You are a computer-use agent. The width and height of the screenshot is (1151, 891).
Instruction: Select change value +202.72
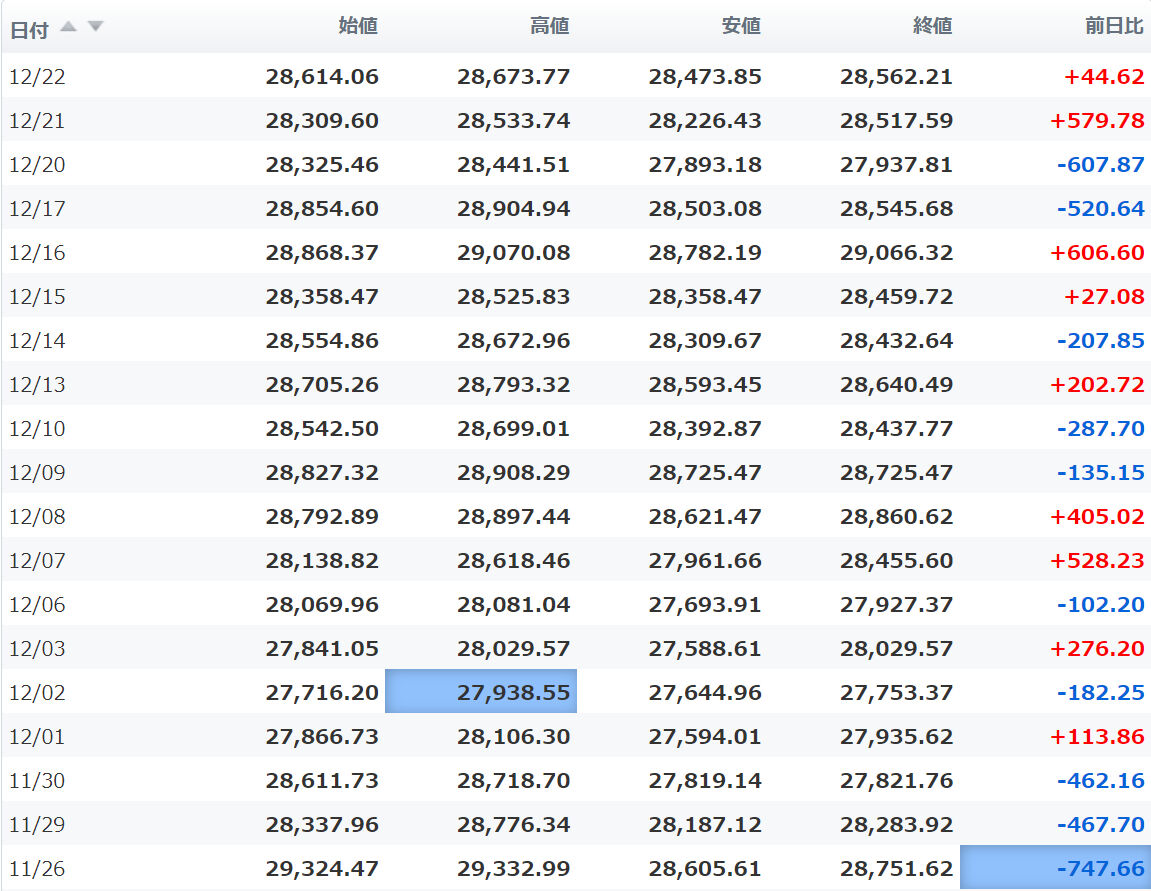(x=1097, y=385)
